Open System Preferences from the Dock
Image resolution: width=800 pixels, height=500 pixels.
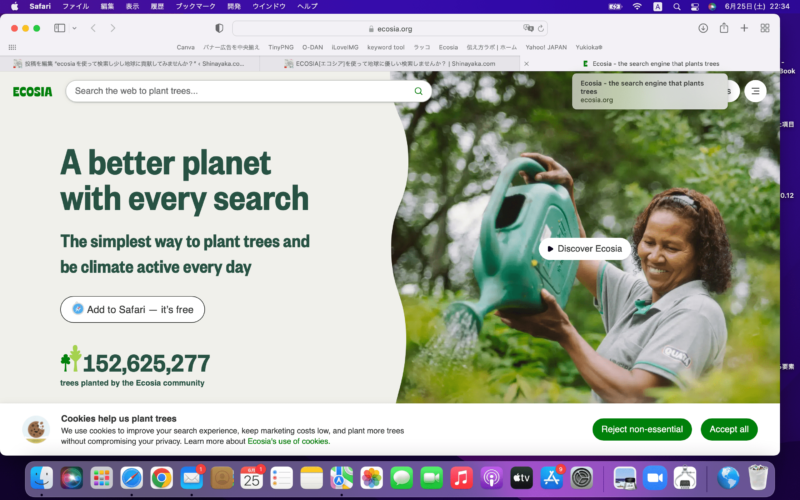tap(582, 478)
